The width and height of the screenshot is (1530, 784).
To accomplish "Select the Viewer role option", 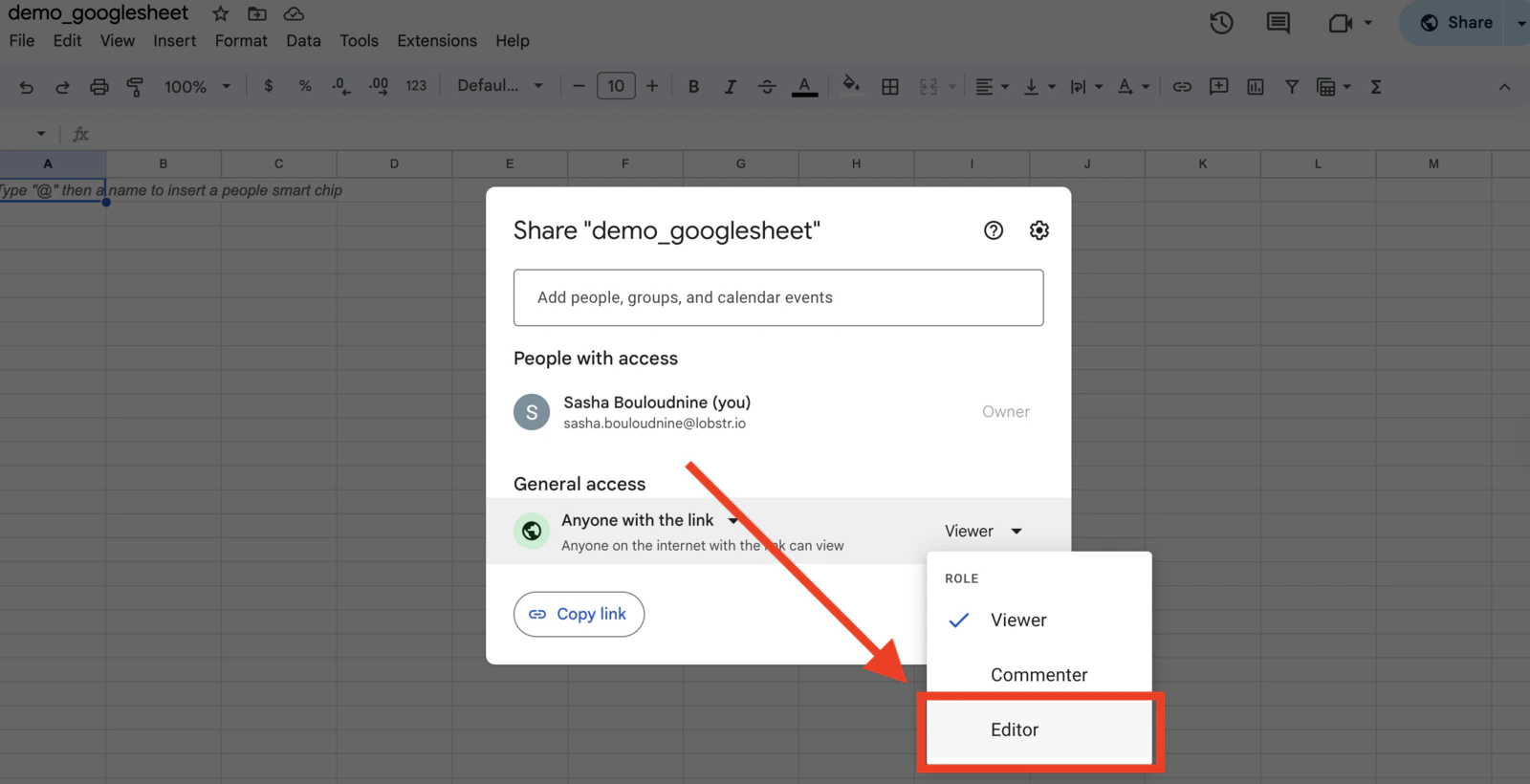I will pyautogui.click(x=1039, y=621).
